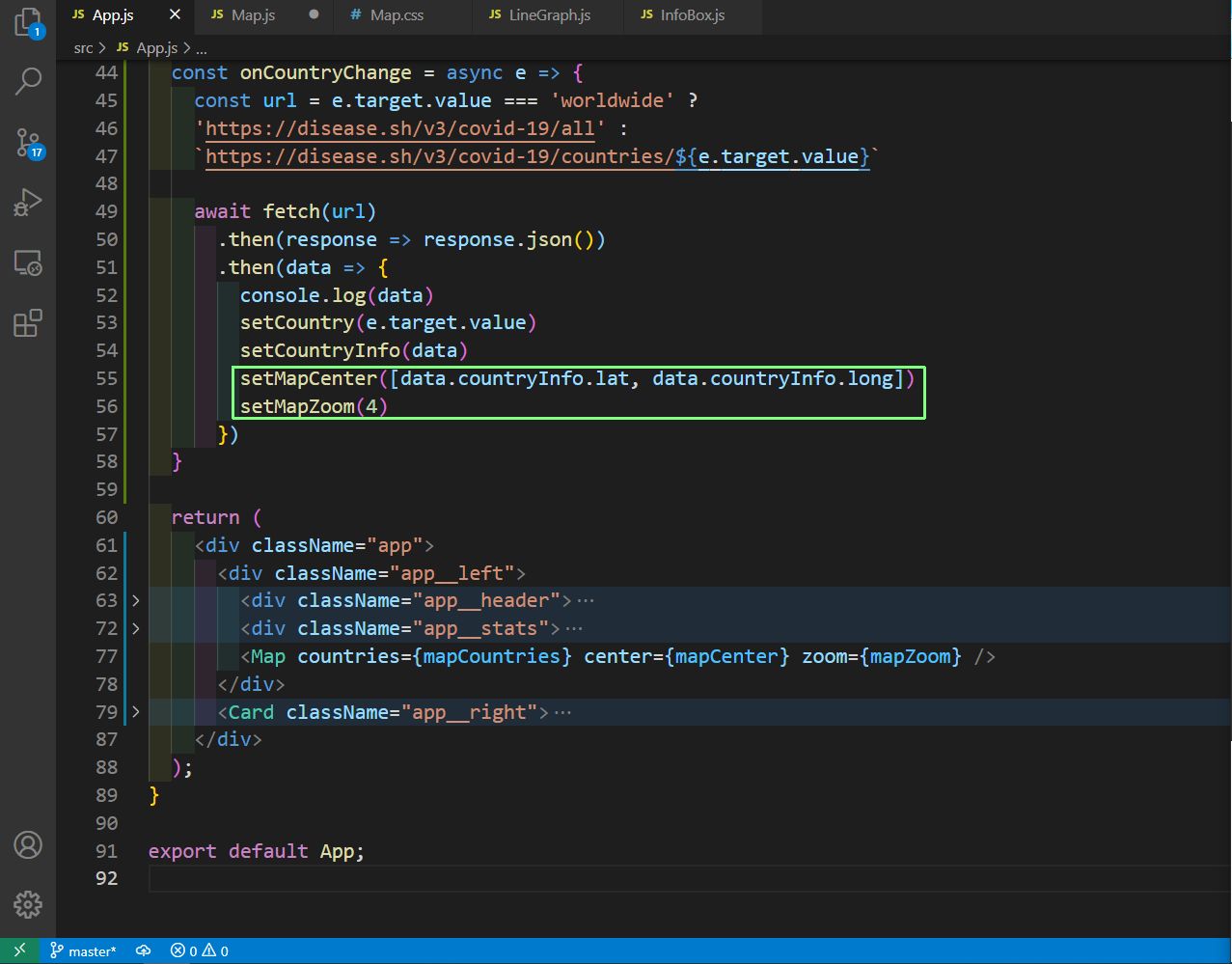Click folded ellipsis after app__header
1232x964 pixels.
[585, 601]
